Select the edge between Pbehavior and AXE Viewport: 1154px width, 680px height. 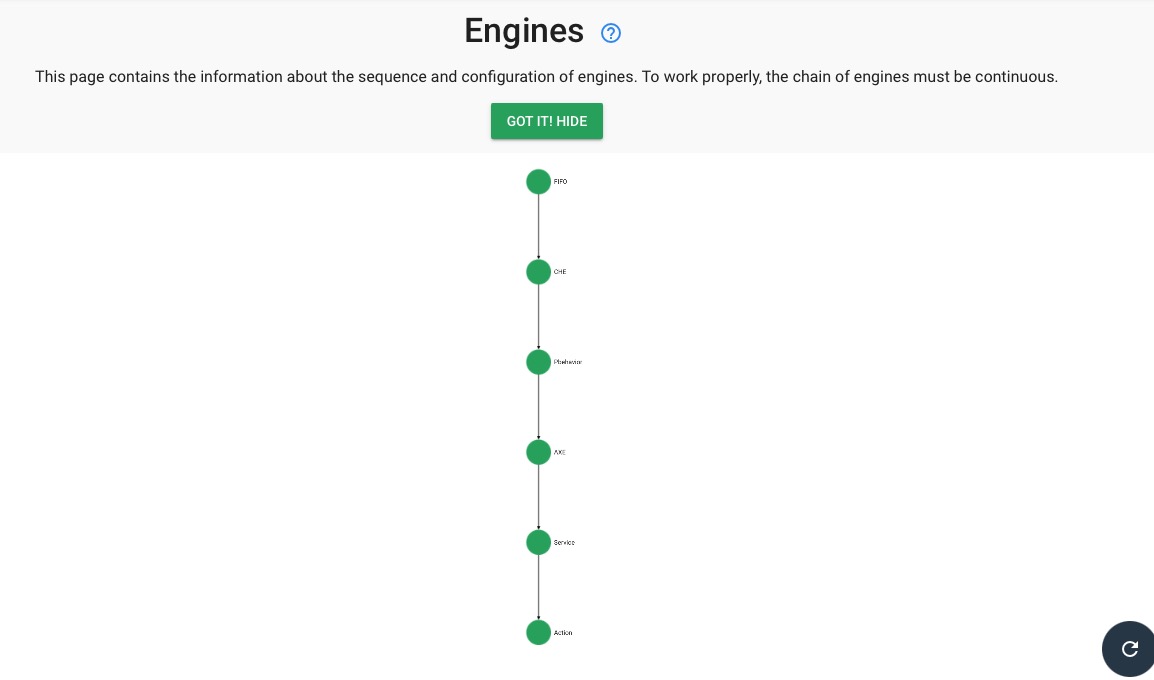[538, 406]
